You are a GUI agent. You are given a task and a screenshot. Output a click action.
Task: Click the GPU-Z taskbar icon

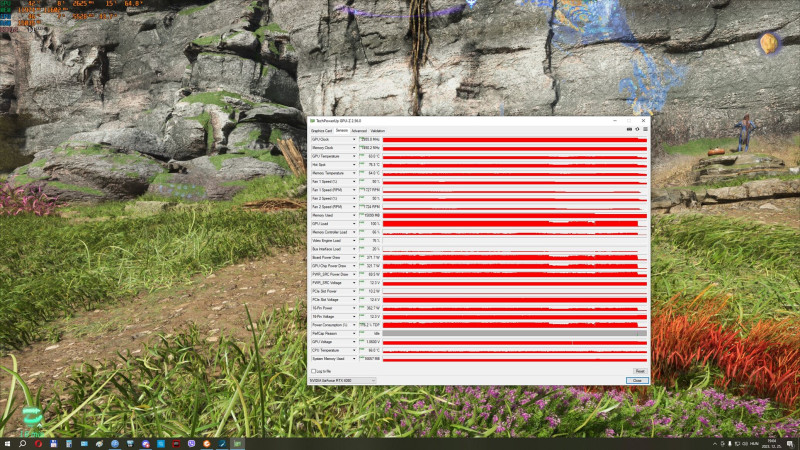coord(237,444)
